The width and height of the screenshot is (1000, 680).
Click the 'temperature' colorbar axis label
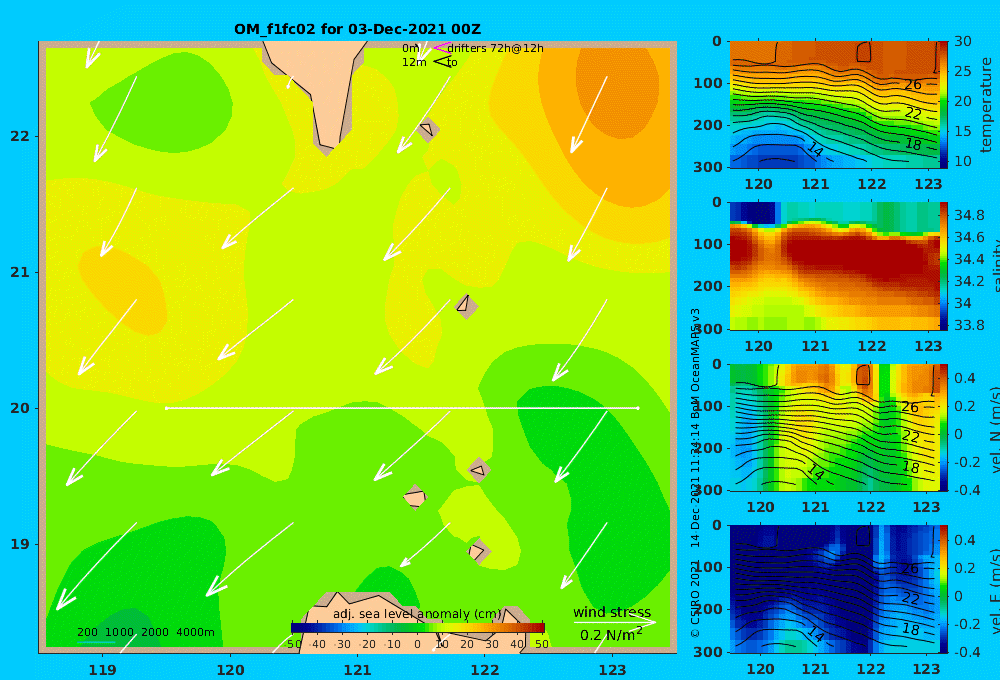(987, 105)
